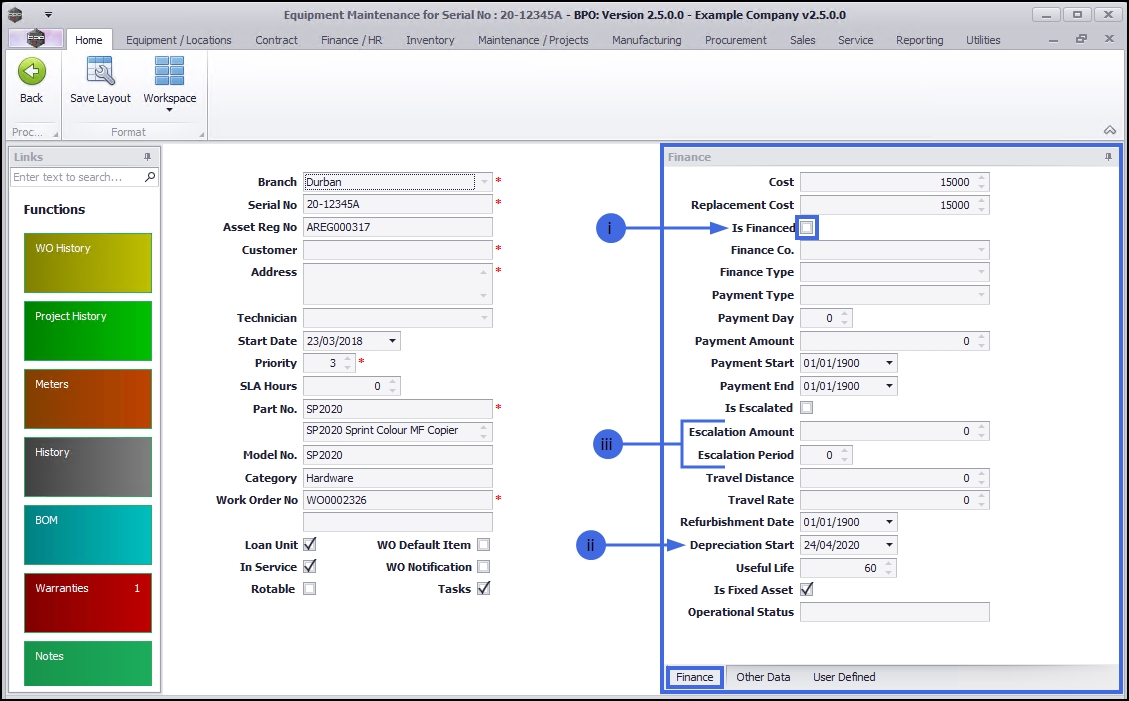Switch to the User Defined tab
Image resolution: width=1129 pixels, height=701 pixels.
click(844, 677)
